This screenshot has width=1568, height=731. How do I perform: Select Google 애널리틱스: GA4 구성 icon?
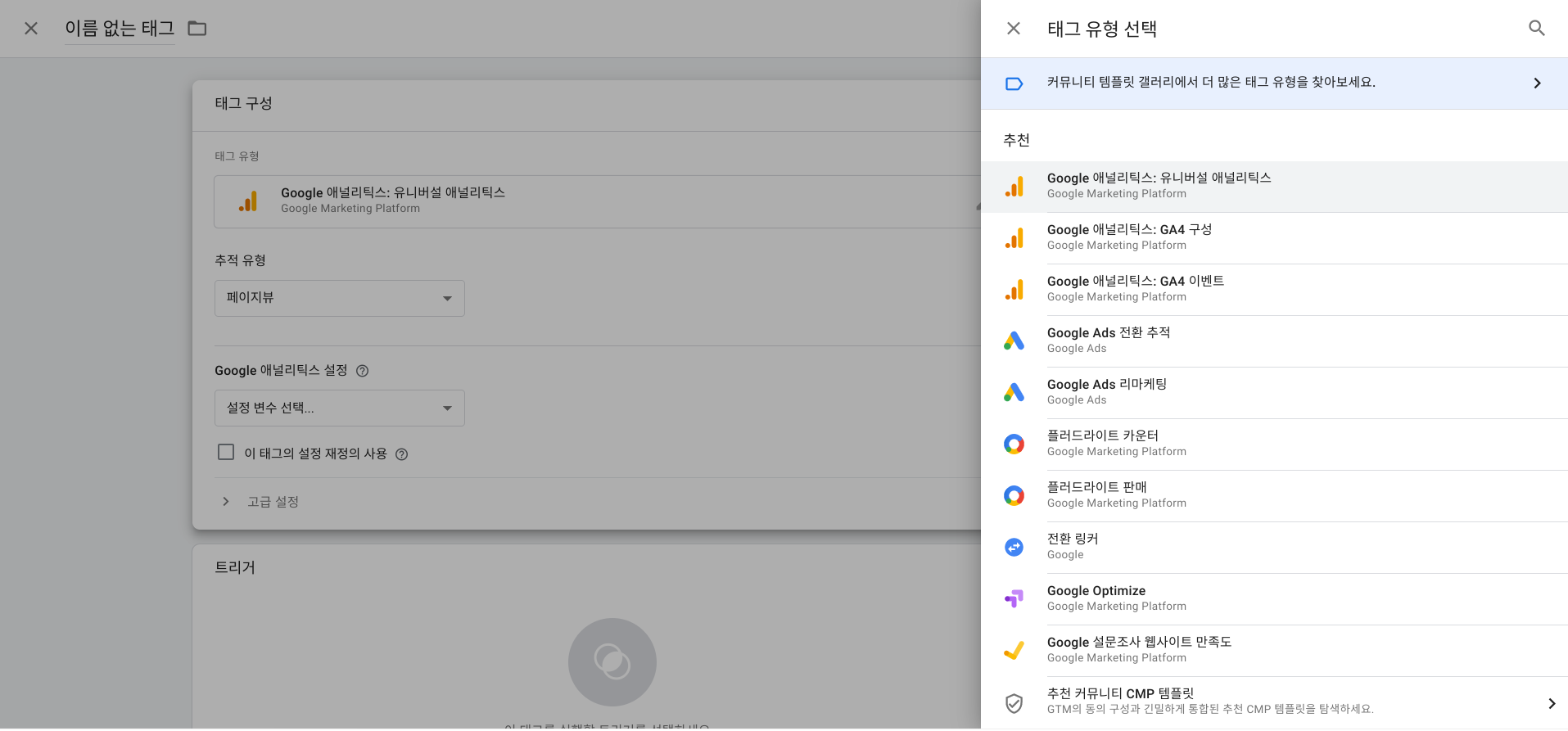tap(1014, 238)
